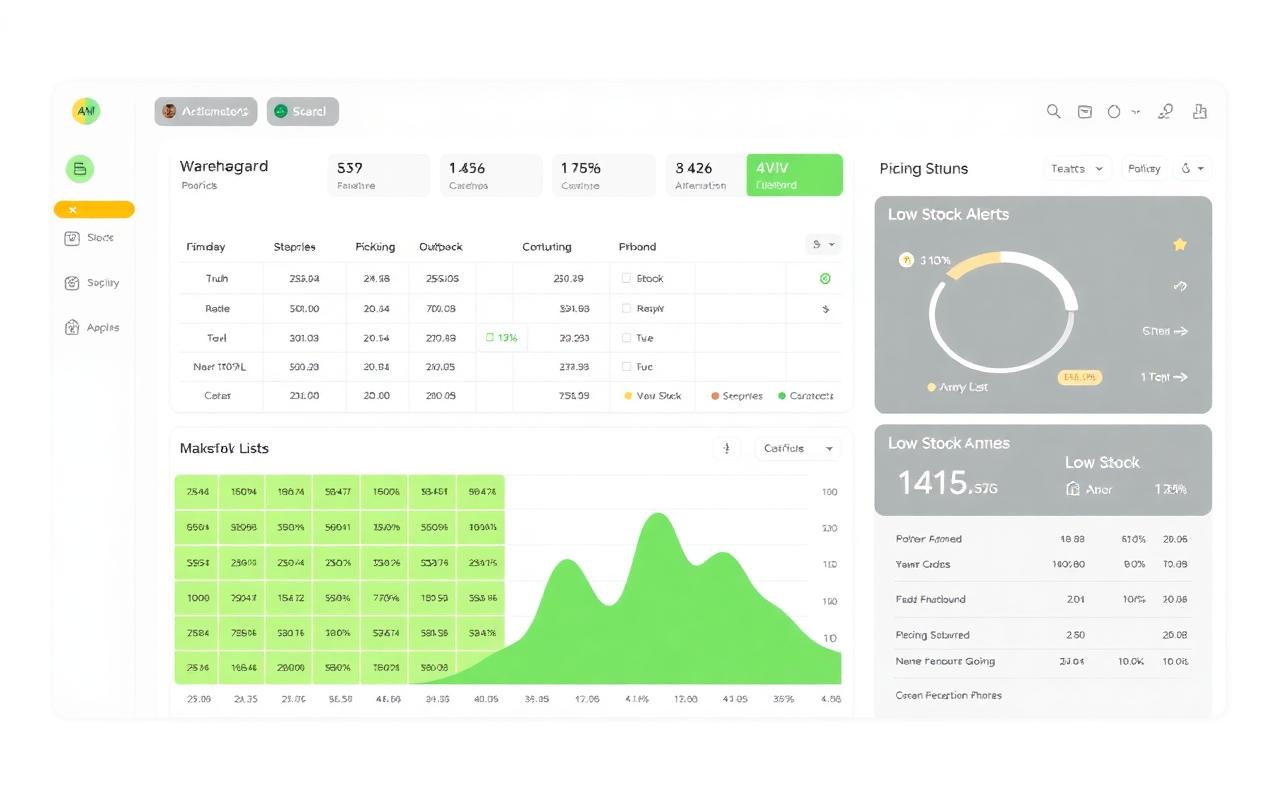Click the magnifier search icon

pyautogui.click(x=1054, y=112)
